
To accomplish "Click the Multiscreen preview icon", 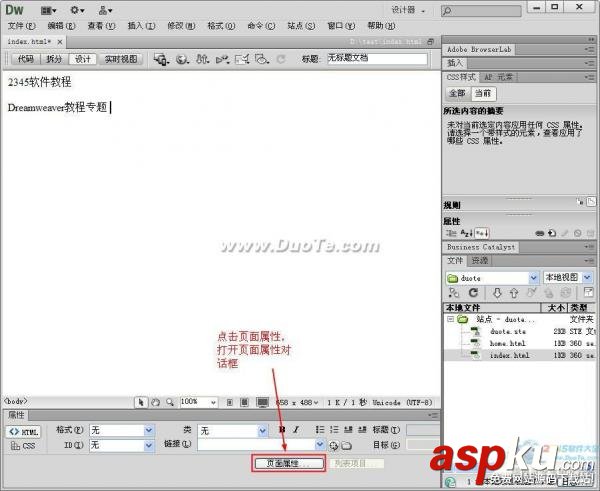I will (161, 59).
